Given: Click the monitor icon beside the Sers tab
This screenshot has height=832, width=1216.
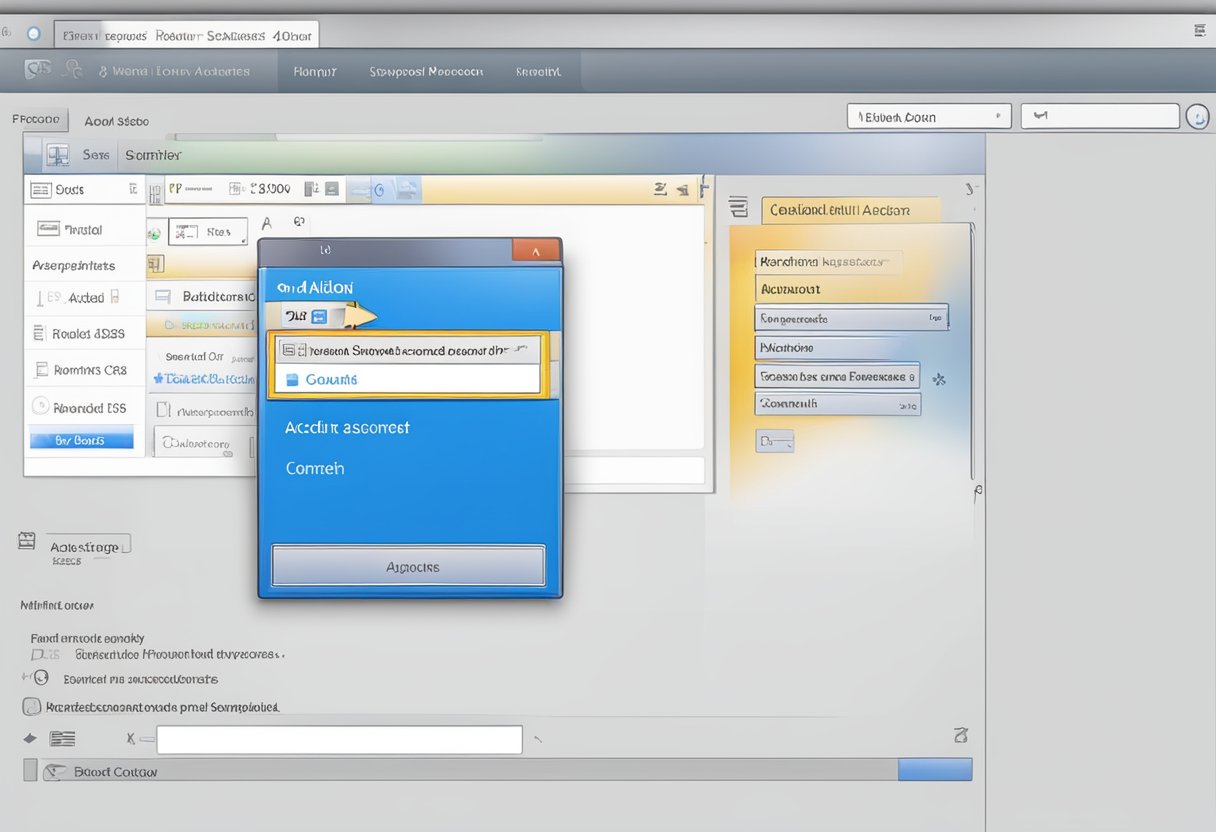Looking at the screenshot, I should (x=58, y=155).
